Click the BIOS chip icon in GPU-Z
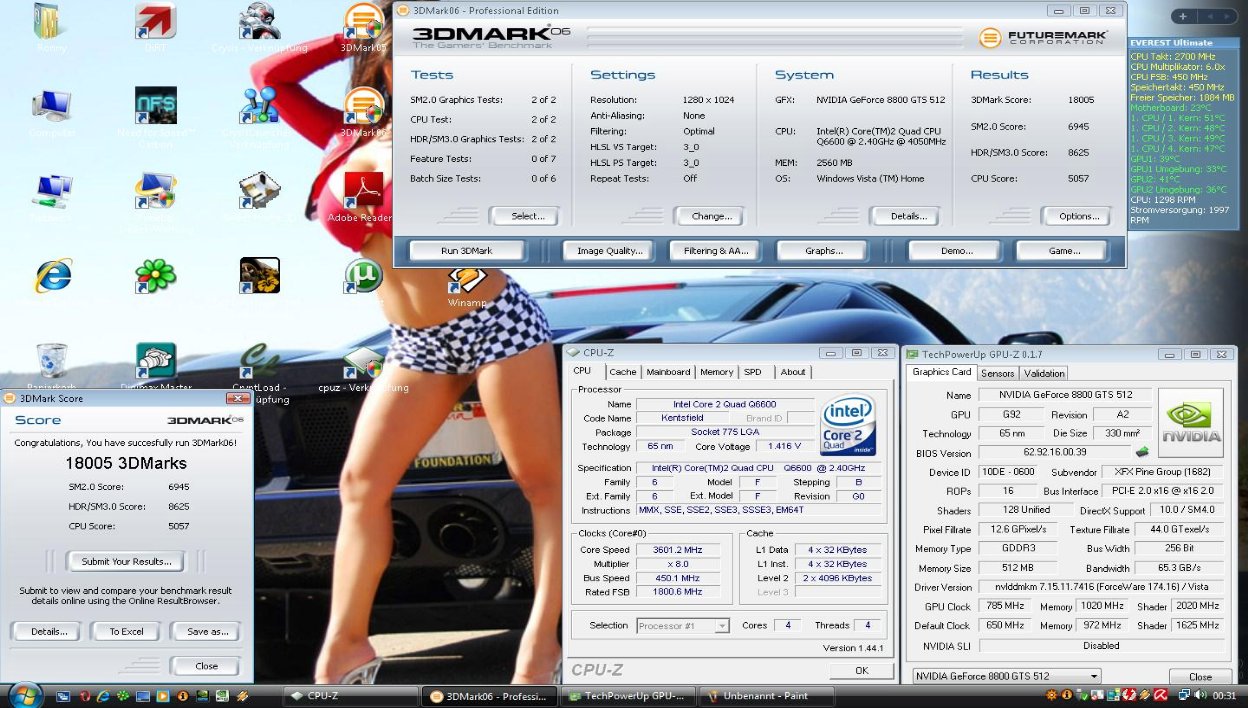 [x=1142, y=452]
